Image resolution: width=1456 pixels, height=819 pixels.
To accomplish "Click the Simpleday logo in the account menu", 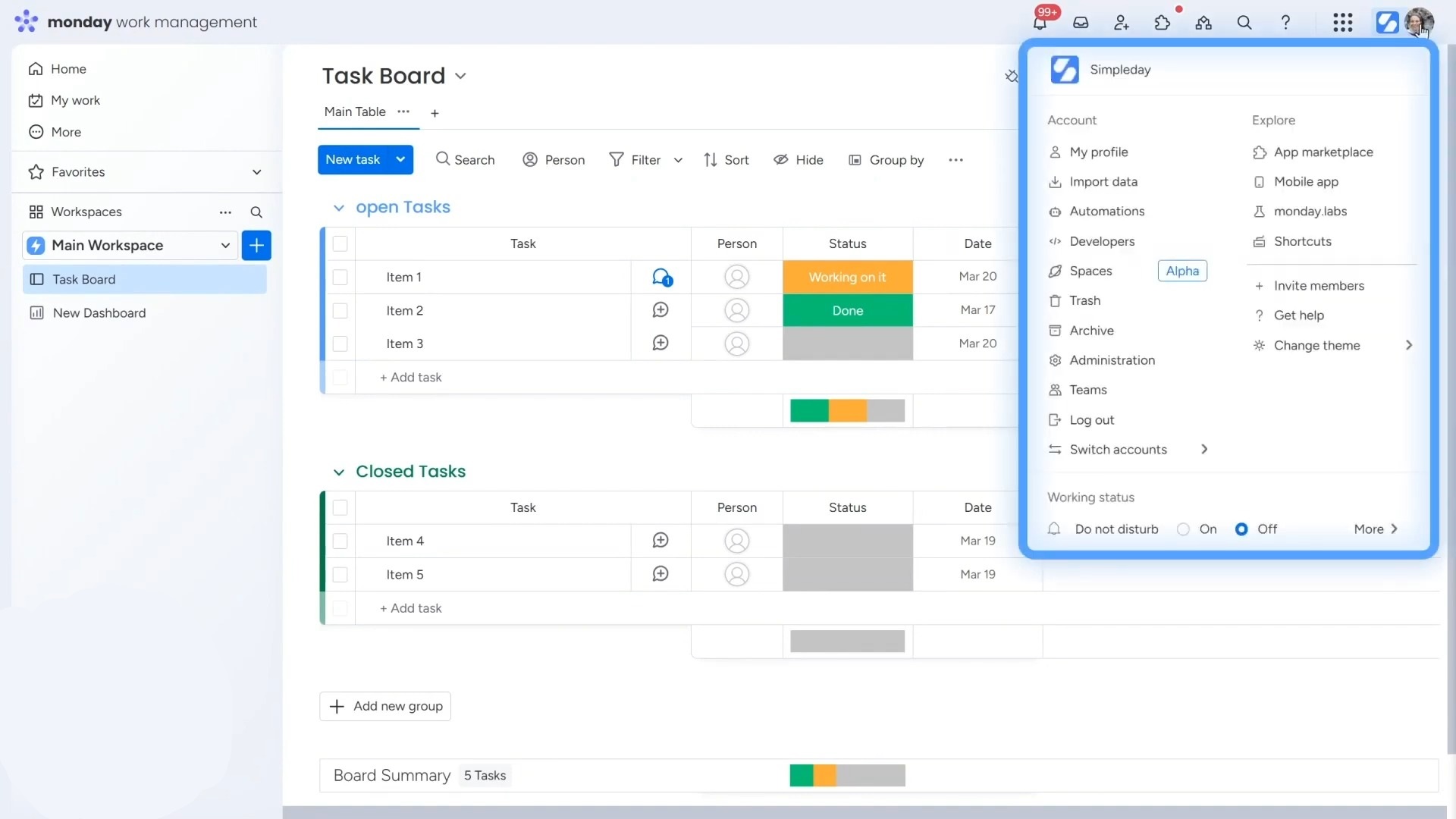I will pyautogui.click(x=1065, y=70).
